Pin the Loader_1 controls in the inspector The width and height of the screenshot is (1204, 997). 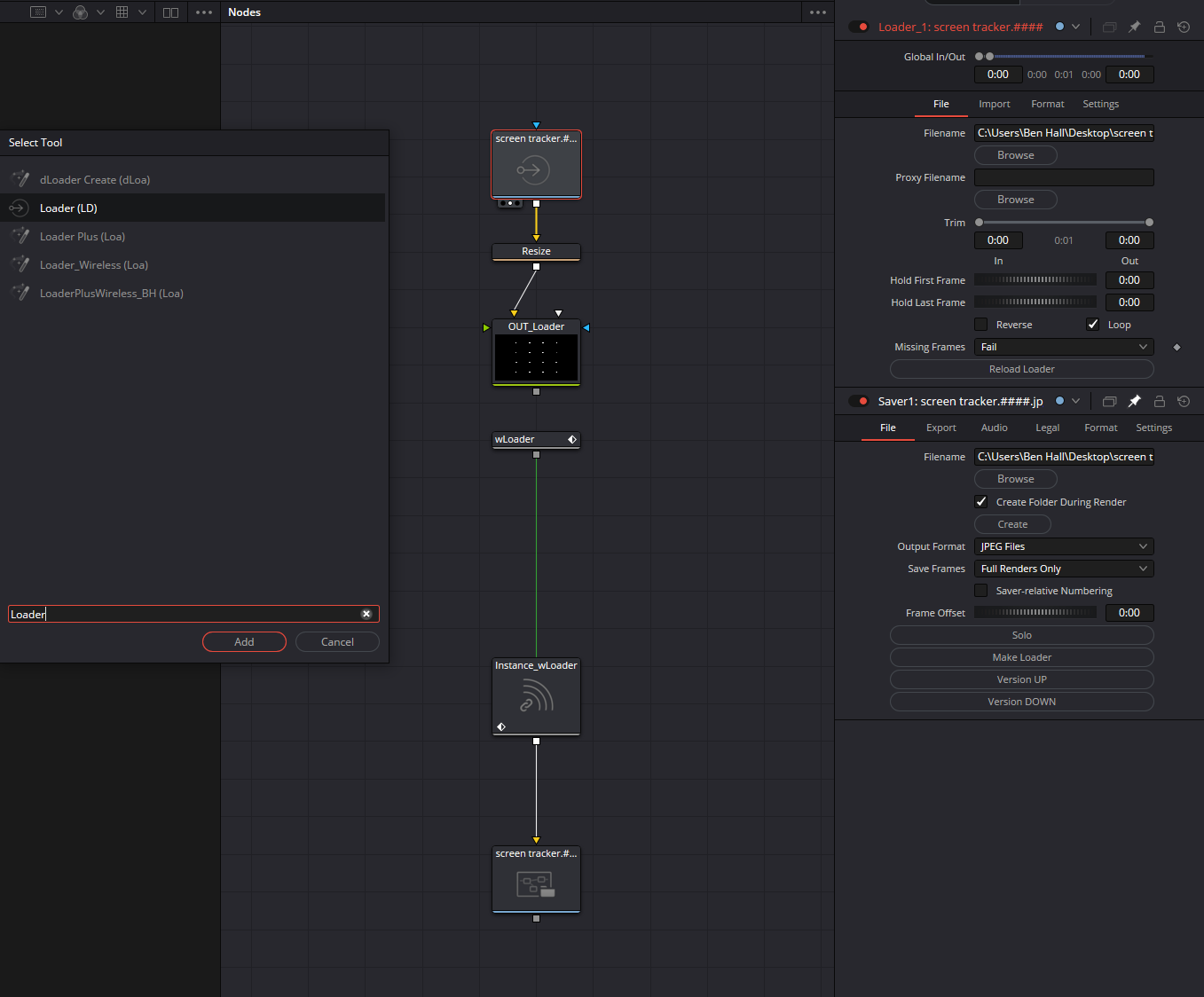[x=1134, y=27]
